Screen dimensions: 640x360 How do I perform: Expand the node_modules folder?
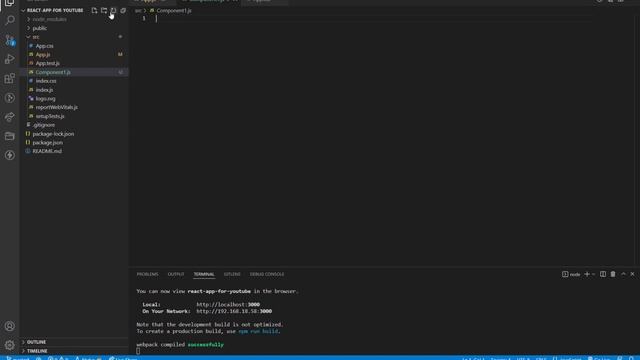tap(74, 19)
